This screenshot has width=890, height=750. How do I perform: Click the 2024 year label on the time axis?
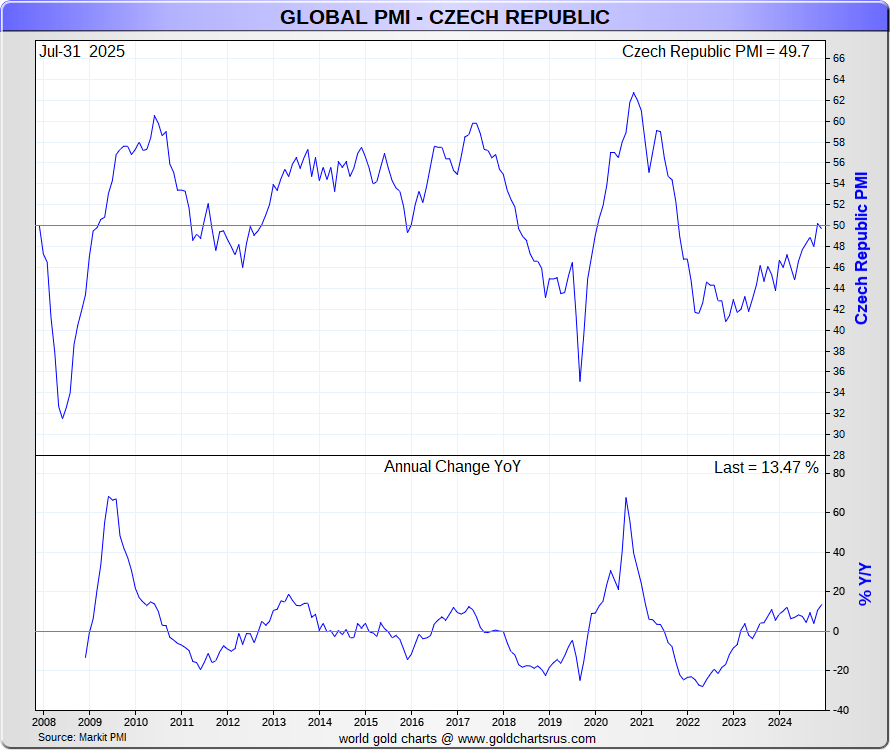pos(779,722)
